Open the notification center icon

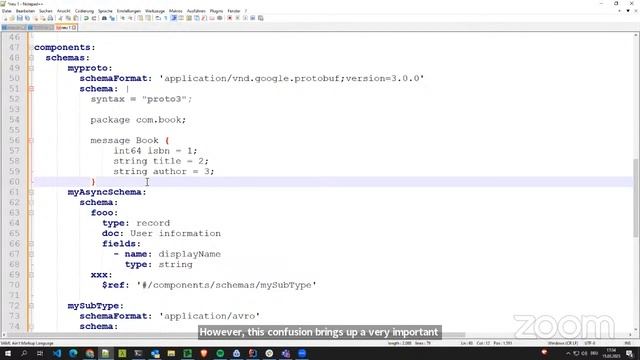(x=630, y=353)
